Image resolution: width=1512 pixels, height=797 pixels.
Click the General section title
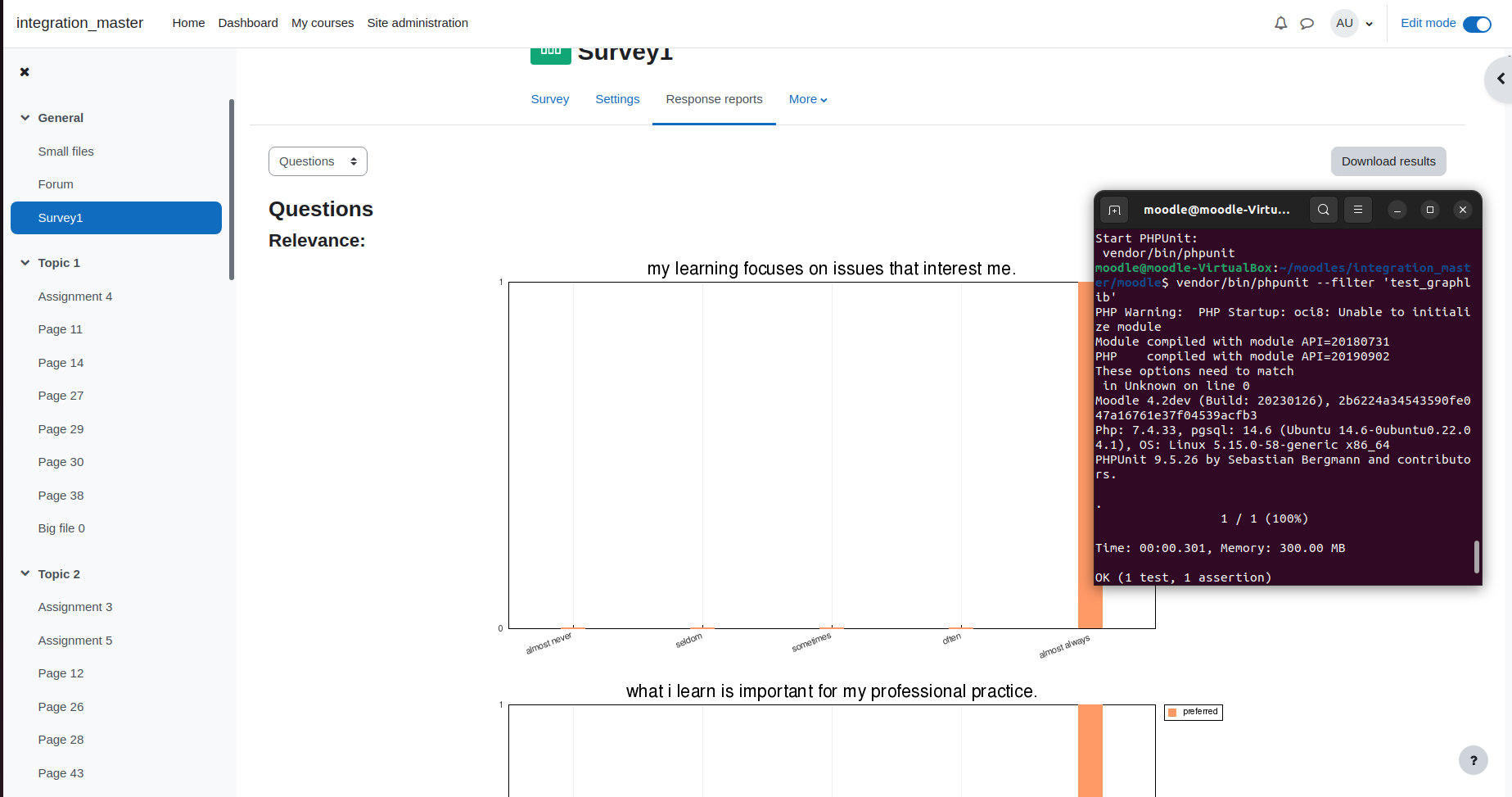point(61,118)
